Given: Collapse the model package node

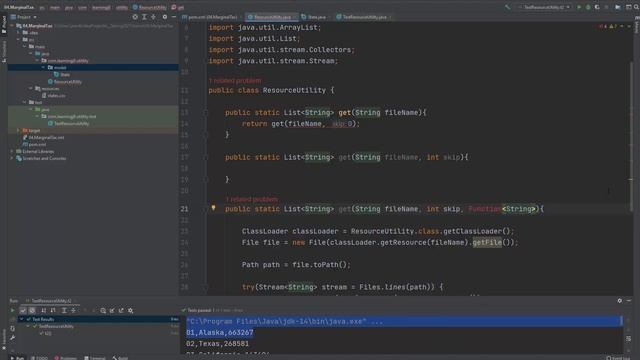Looking at the screenshot, I should click(43, 67).
